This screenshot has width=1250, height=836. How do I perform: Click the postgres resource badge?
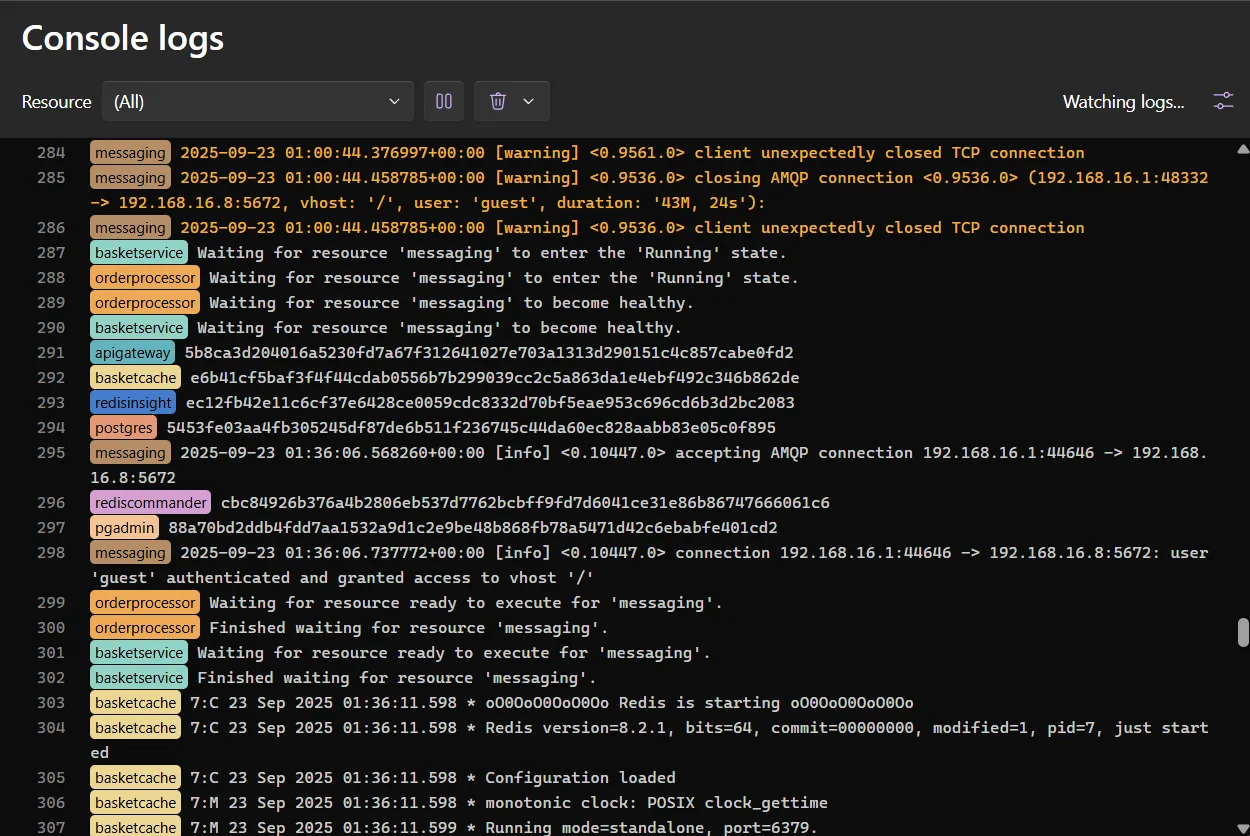click(x=124, y=427)
